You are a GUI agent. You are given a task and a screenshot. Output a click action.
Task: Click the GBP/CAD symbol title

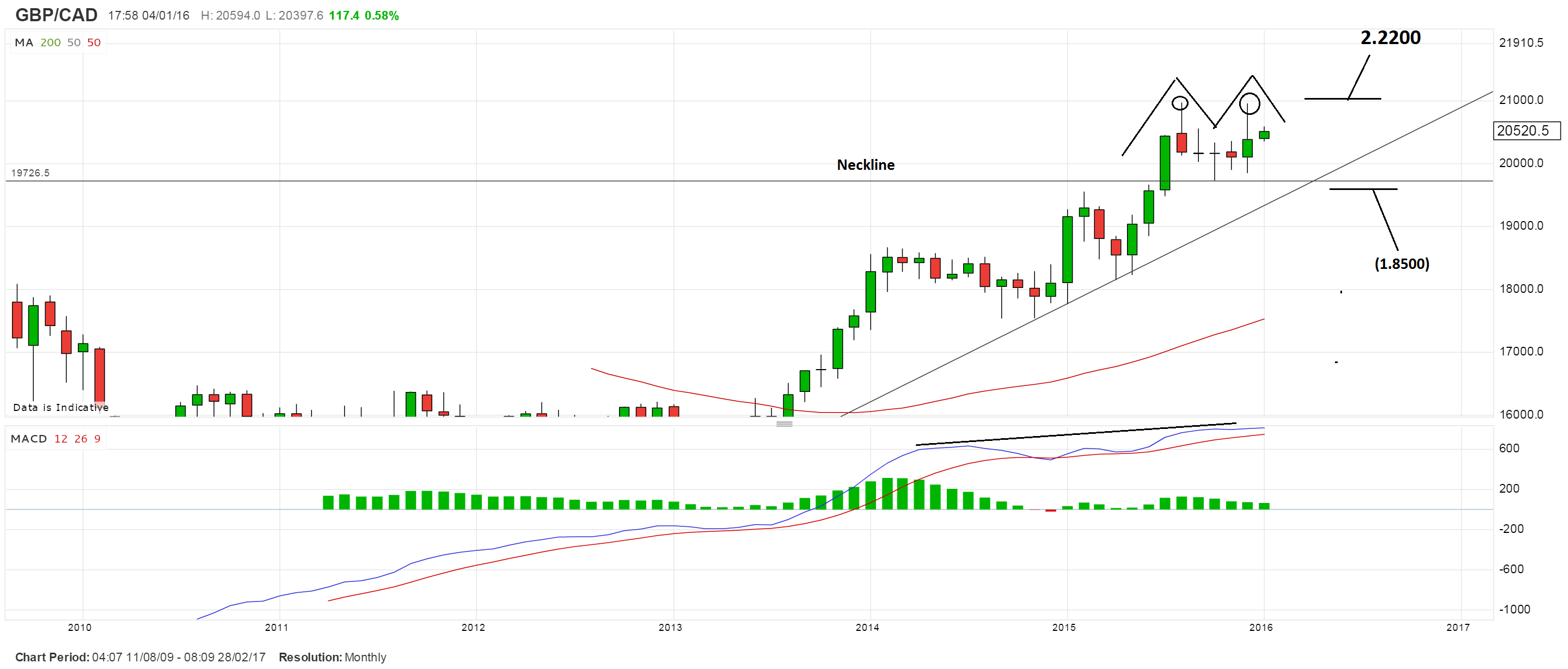tap(56, 15)
